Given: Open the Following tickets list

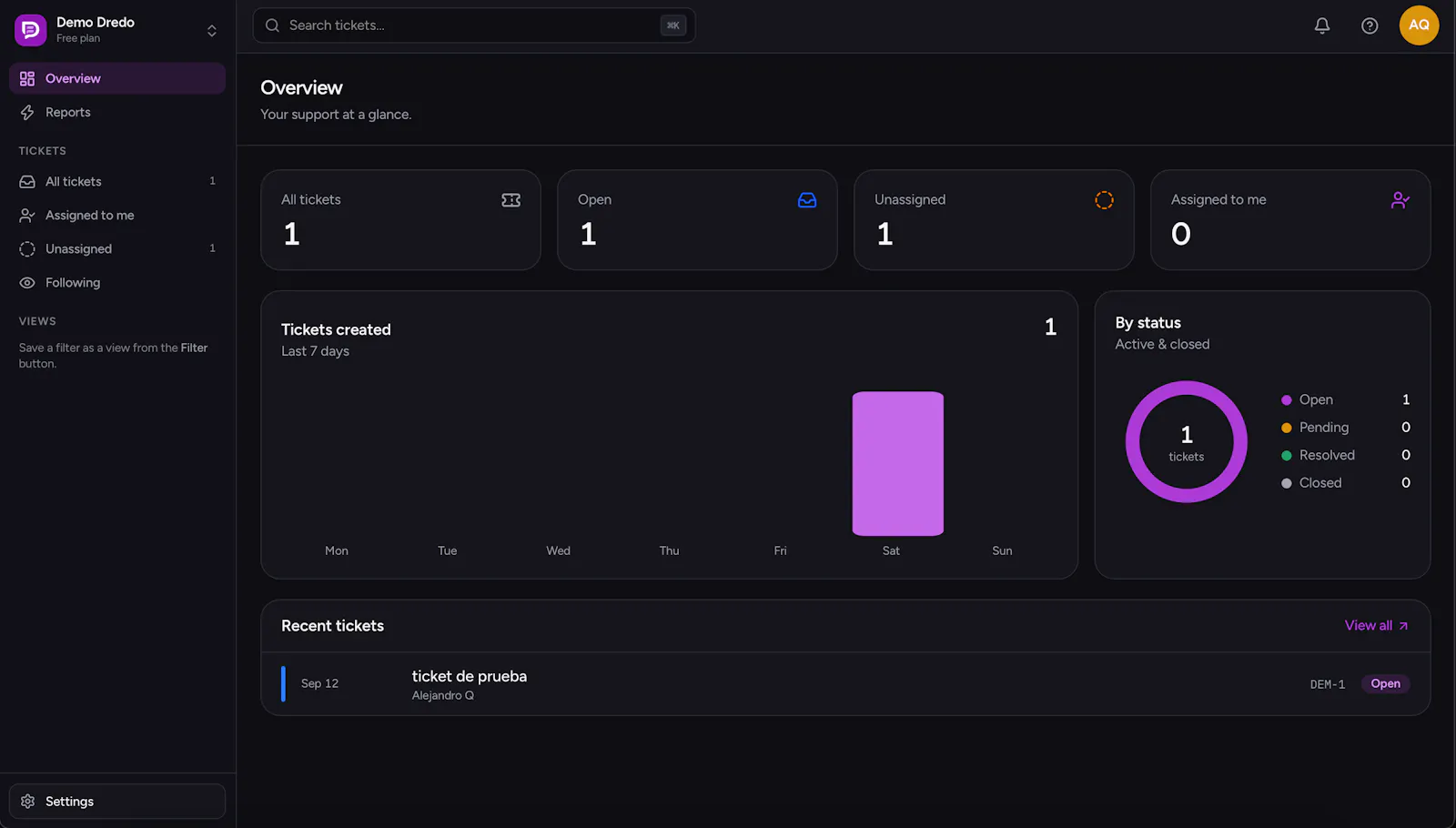Looking at the screenshot, I should point(117,282).
